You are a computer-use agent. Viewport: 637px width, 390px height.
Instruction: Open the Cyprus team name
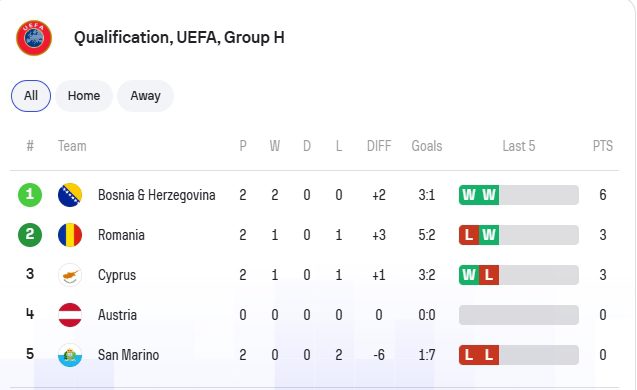117,275
